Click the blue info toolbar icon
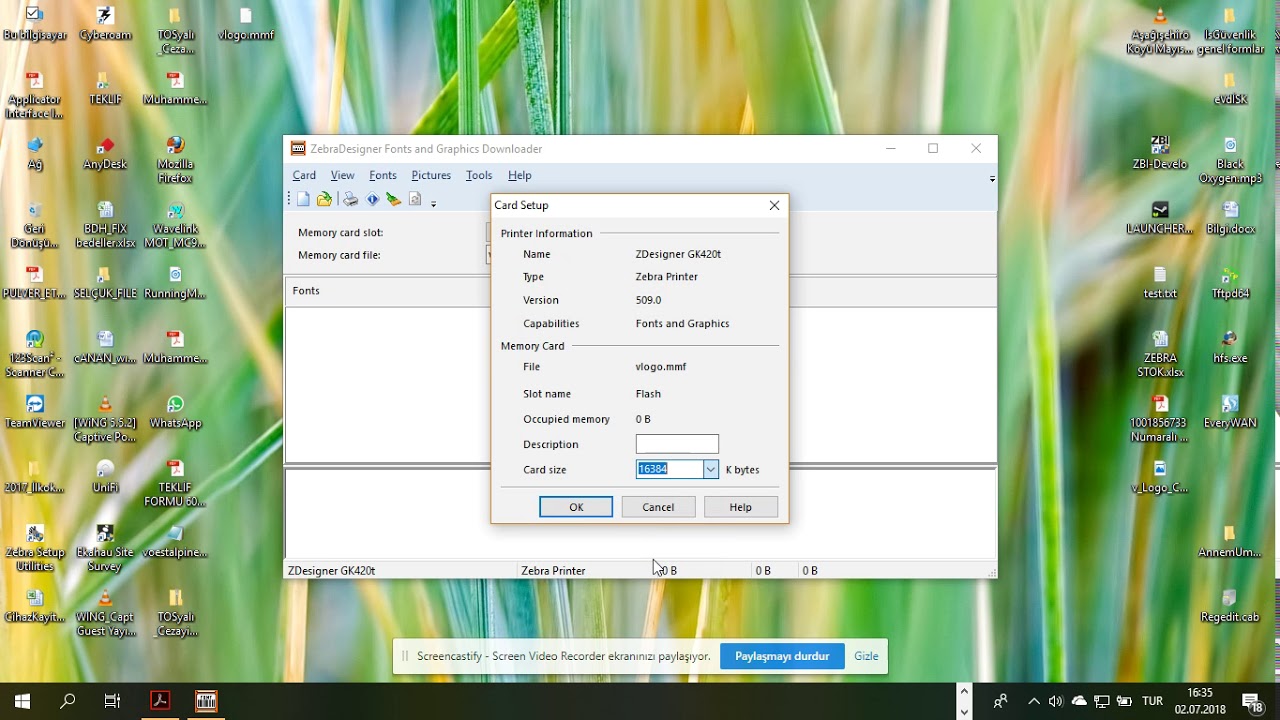The height and width of the screenshot is (720, 1280). pyautogui.click(x=372, y=200)
